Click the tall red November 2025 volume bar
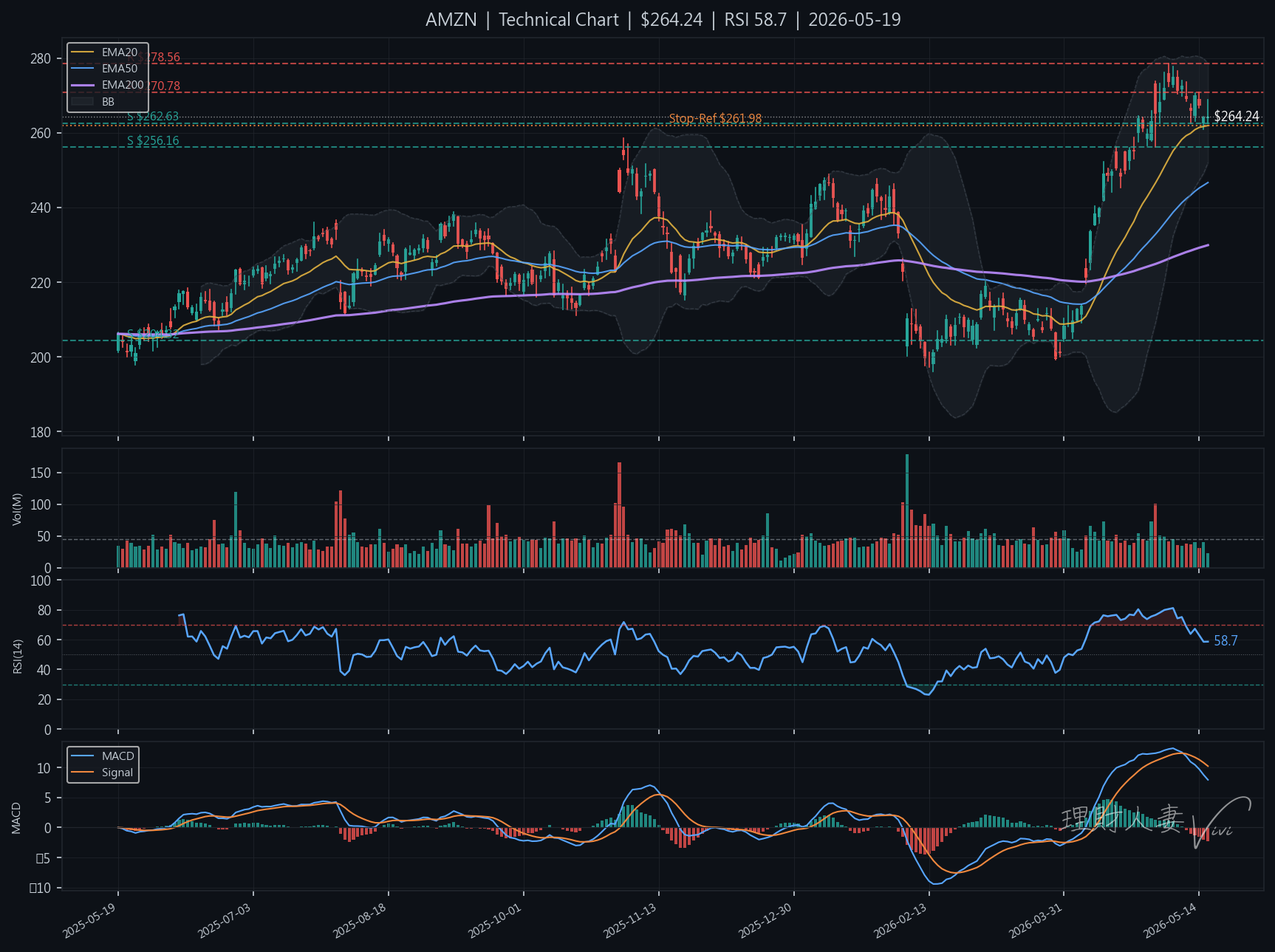This screenshot has width=1275, height=952. pyautogui.click(x=619, y=515)
